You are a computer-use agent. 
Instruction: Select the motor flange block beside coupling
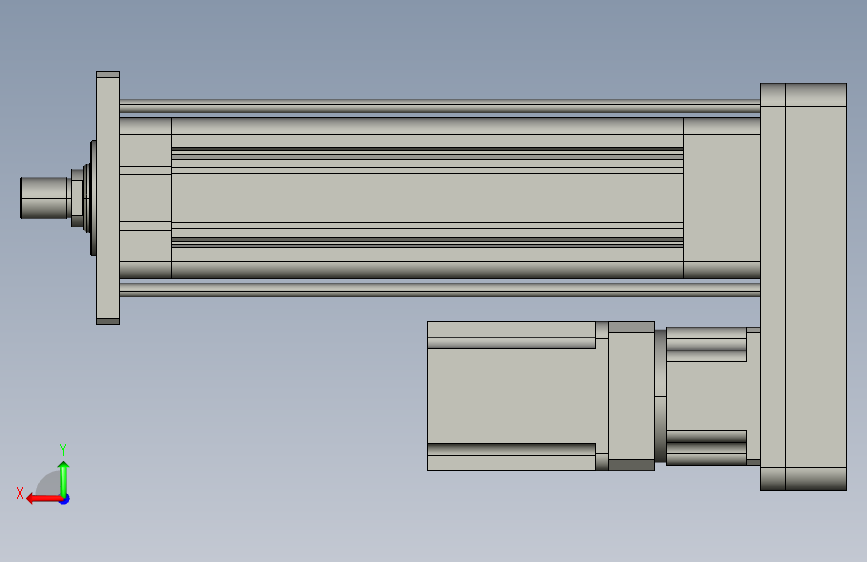pyautogui.click(x=631, y=396)
